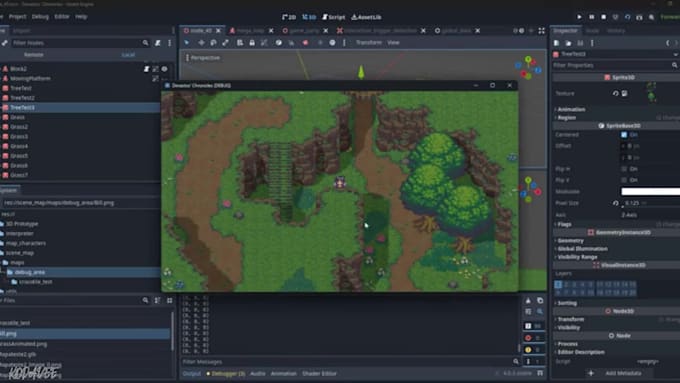The image size is (680, 383).
Task: Switch to the Debugger bottom tab
Action: 226,373
